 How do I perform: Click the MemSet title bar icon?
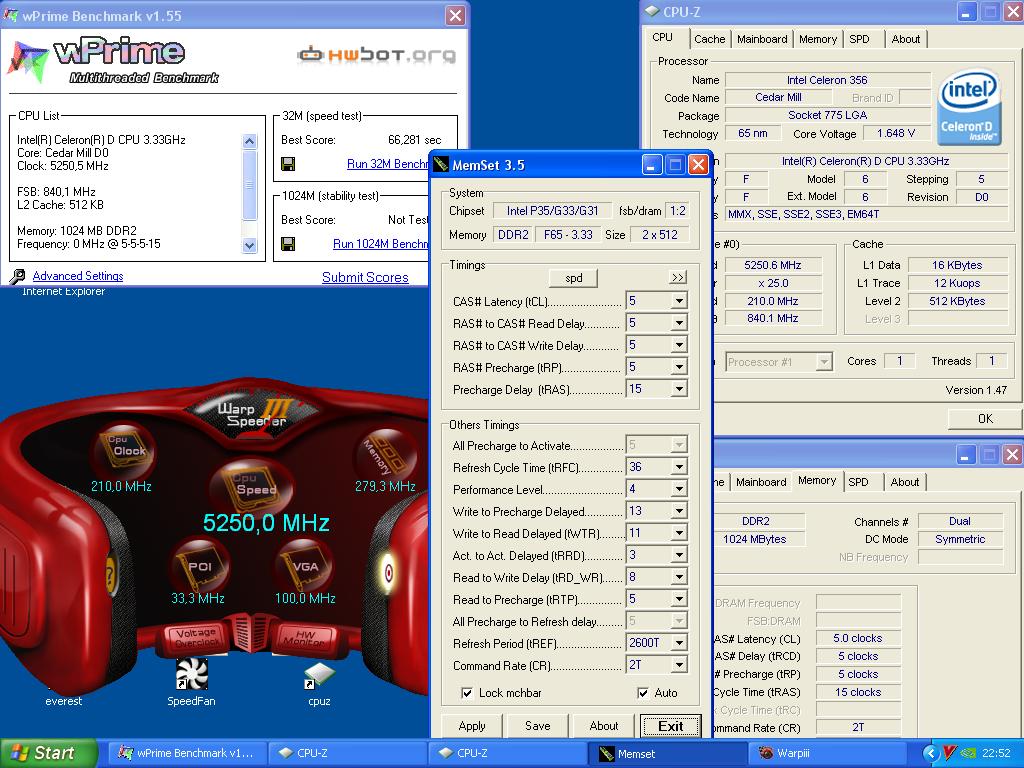(441, 165)
